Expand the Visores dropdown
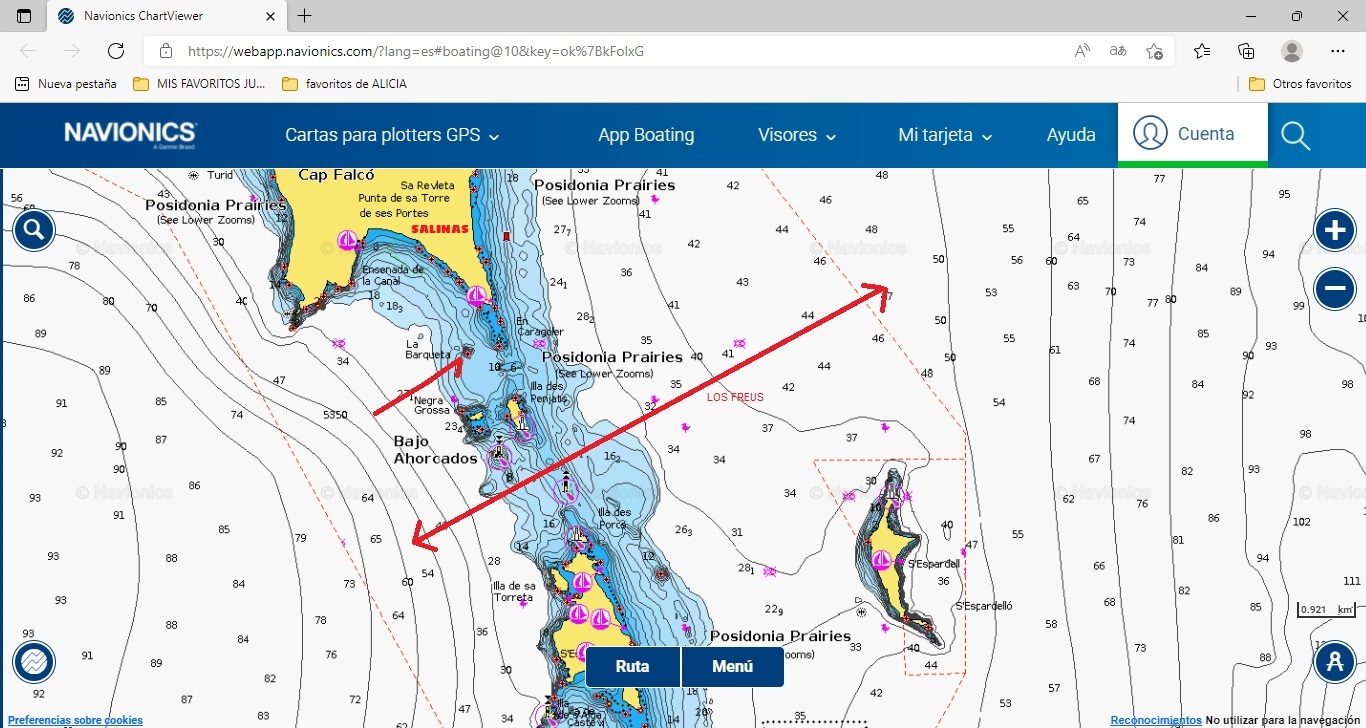Image resolution: width=1366 pixels, height=728 pixels. pos(797,135)
